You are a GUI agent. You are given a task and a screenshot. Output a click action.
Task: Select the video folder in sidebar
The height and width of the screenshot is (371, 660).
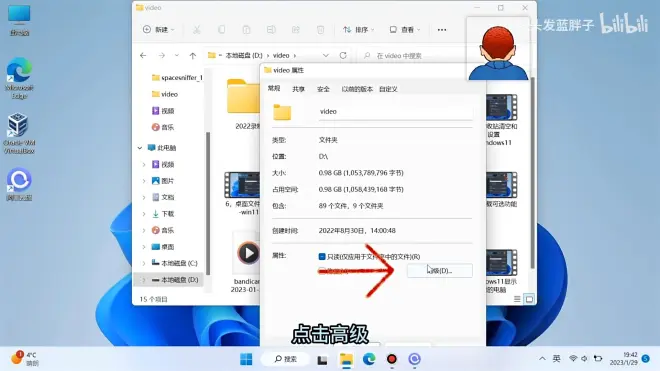[165, 94]
